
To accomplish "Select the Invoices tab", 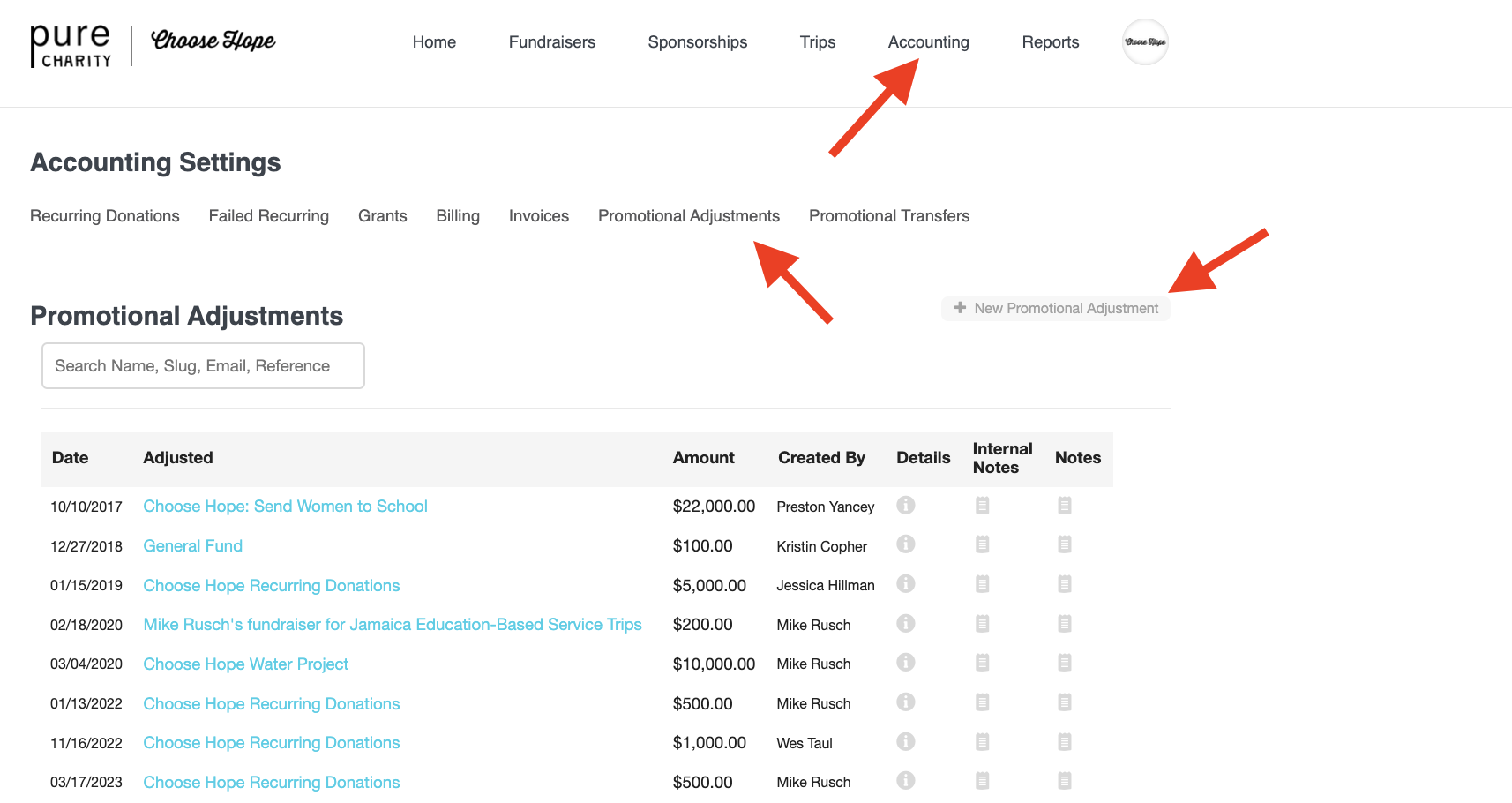I will tap(538, 216).
